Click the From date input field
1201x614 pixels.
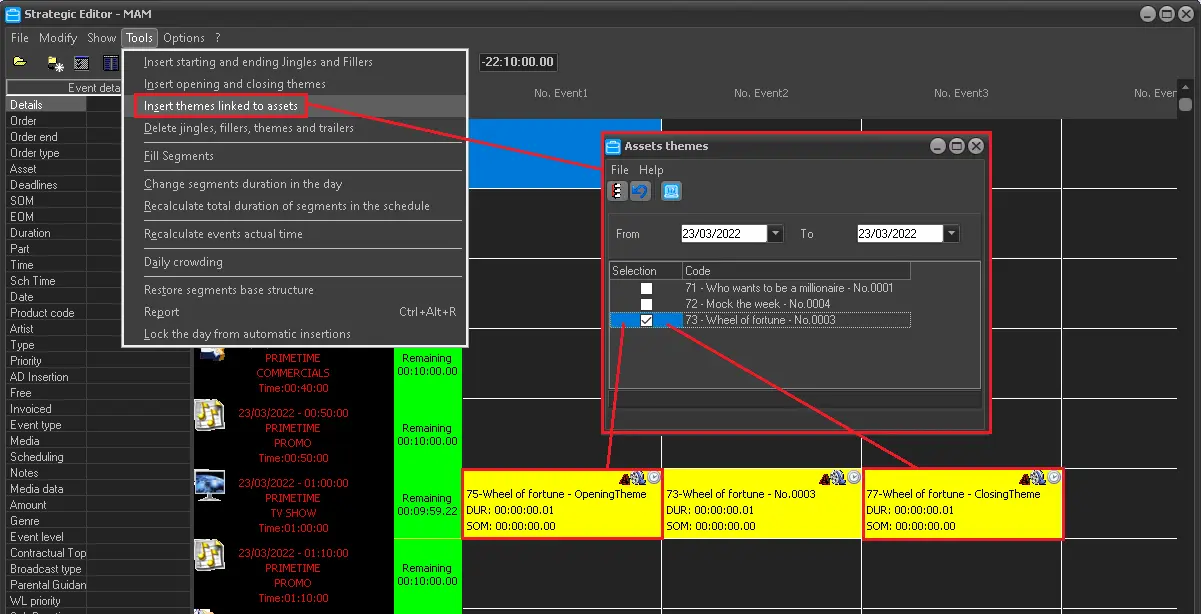pyautogui.click(x=722, y=234)
